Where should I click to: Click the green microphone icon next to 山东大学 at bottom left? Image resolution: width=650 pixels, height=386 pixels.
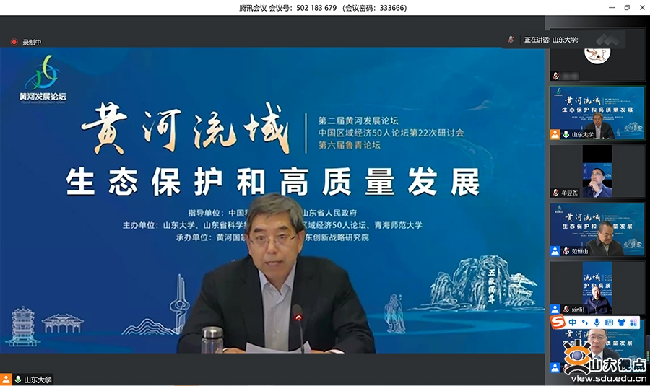tap(18, 379)
